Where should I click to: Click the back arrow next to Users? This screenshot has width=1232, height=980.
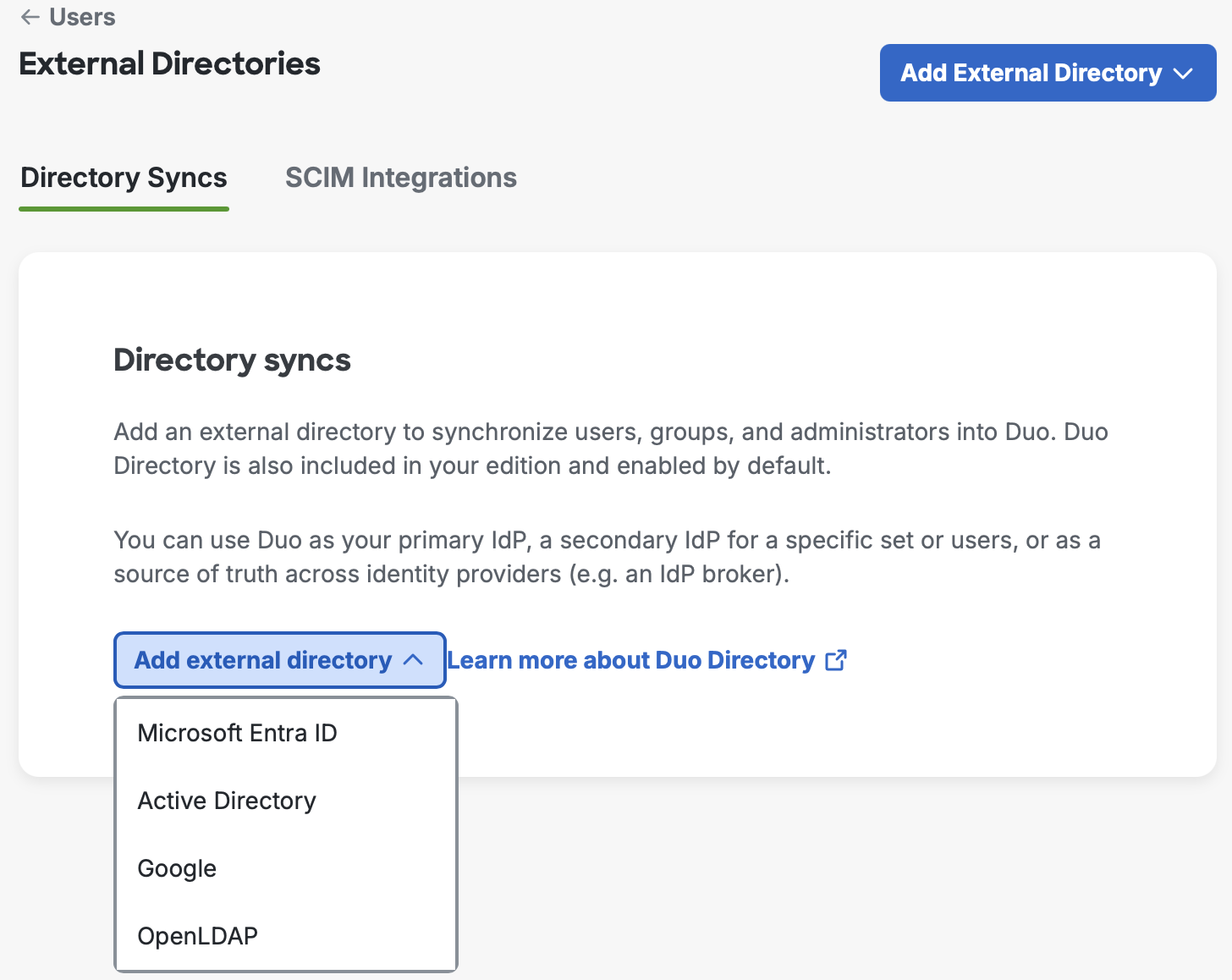click(30, 17)
